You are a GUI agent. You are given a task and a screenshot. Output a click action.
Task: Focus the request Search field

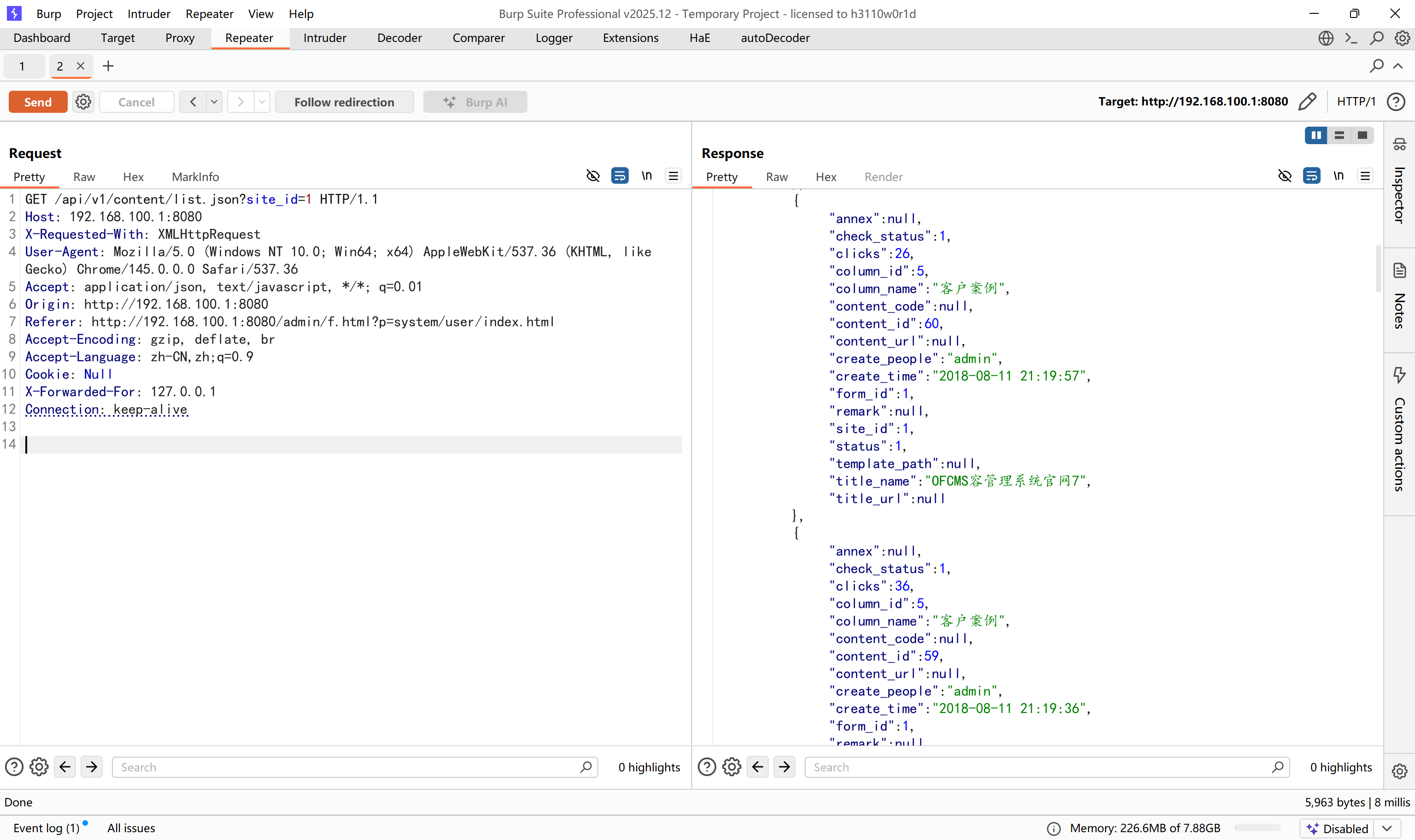[355, 767]
